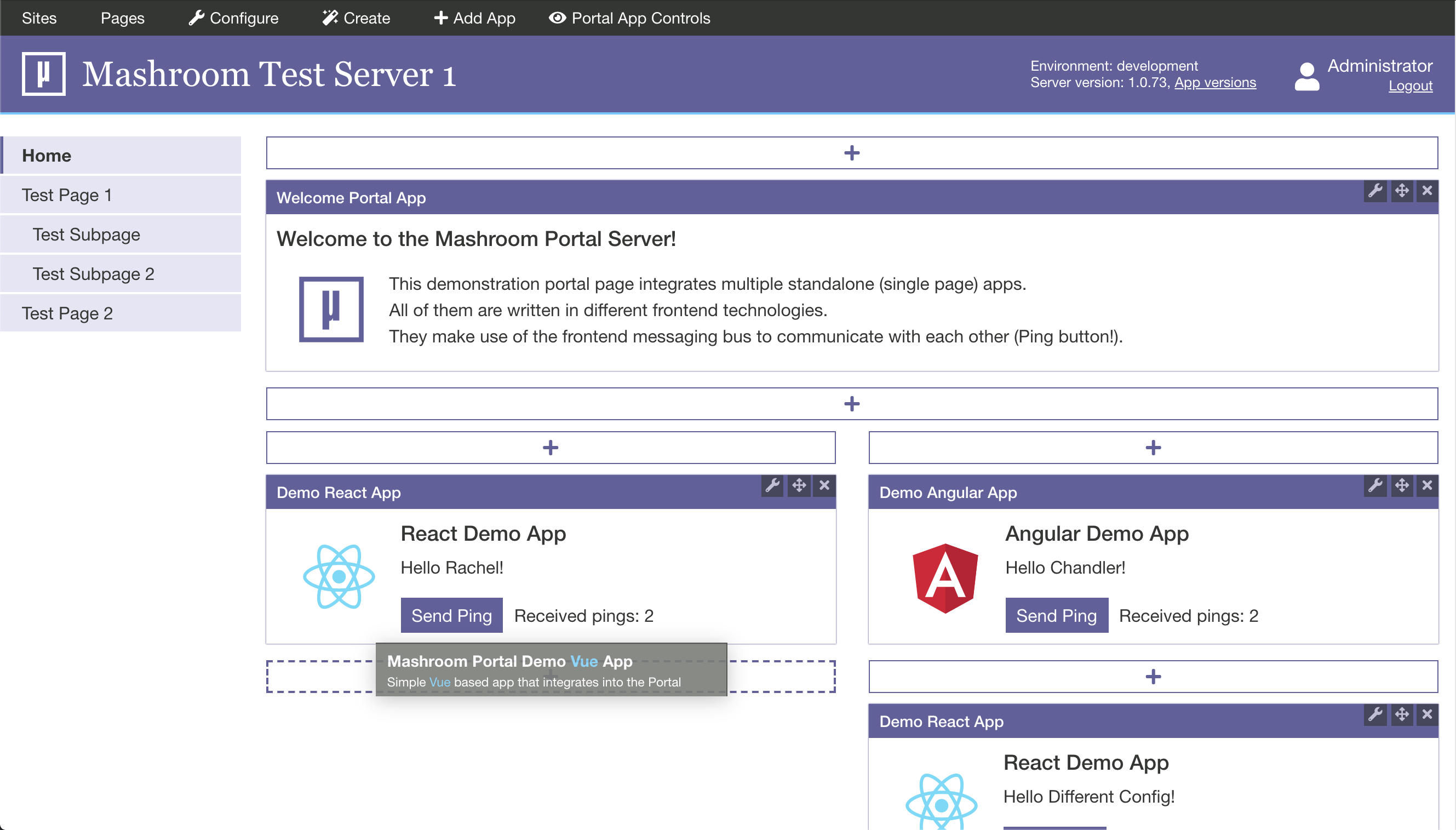Log out via the Logout link
This screenshot has height=830, width=1456.
click(1410, 85)
